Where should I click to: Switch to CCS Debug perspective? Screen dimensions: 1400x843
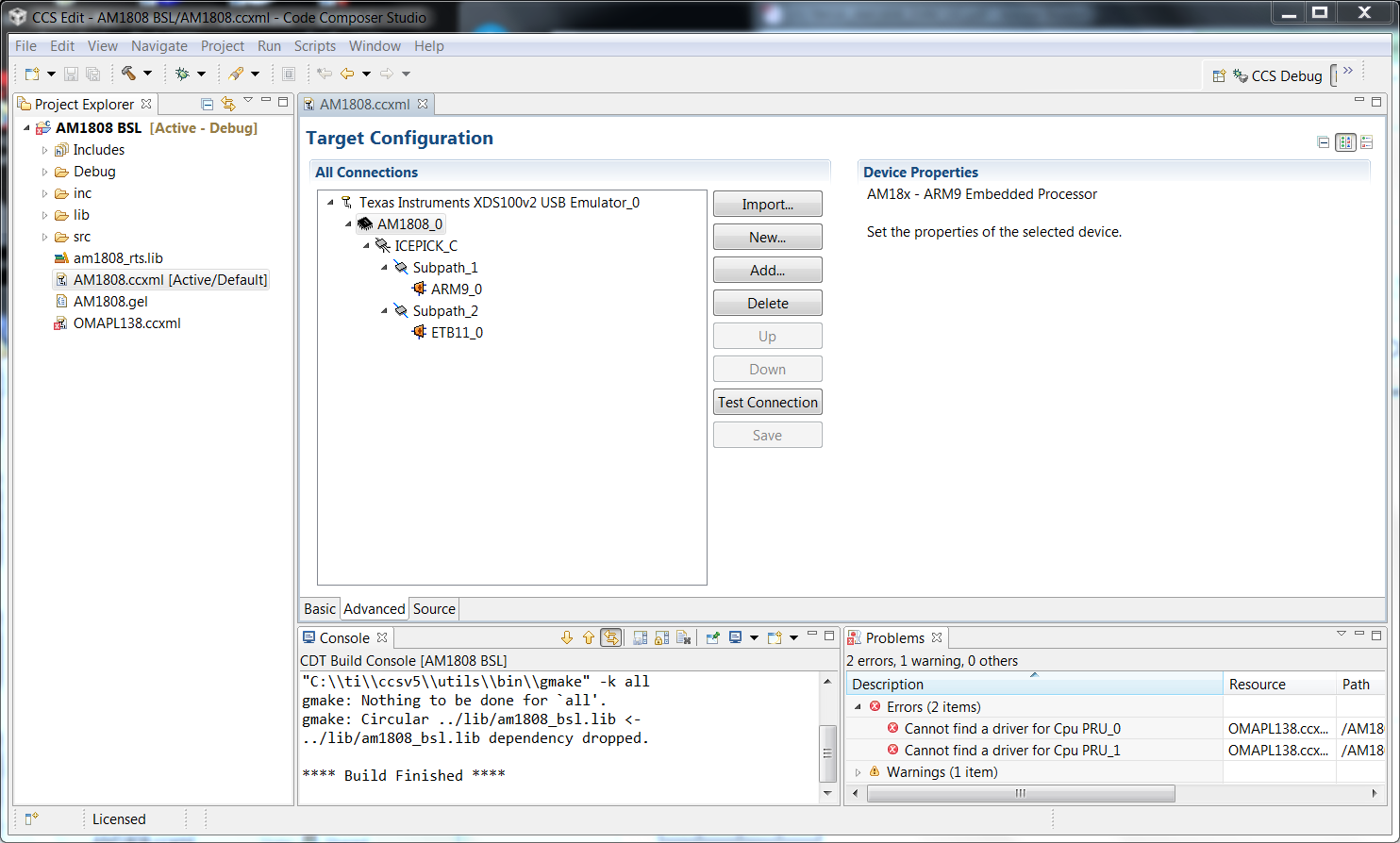(1278, 75)
